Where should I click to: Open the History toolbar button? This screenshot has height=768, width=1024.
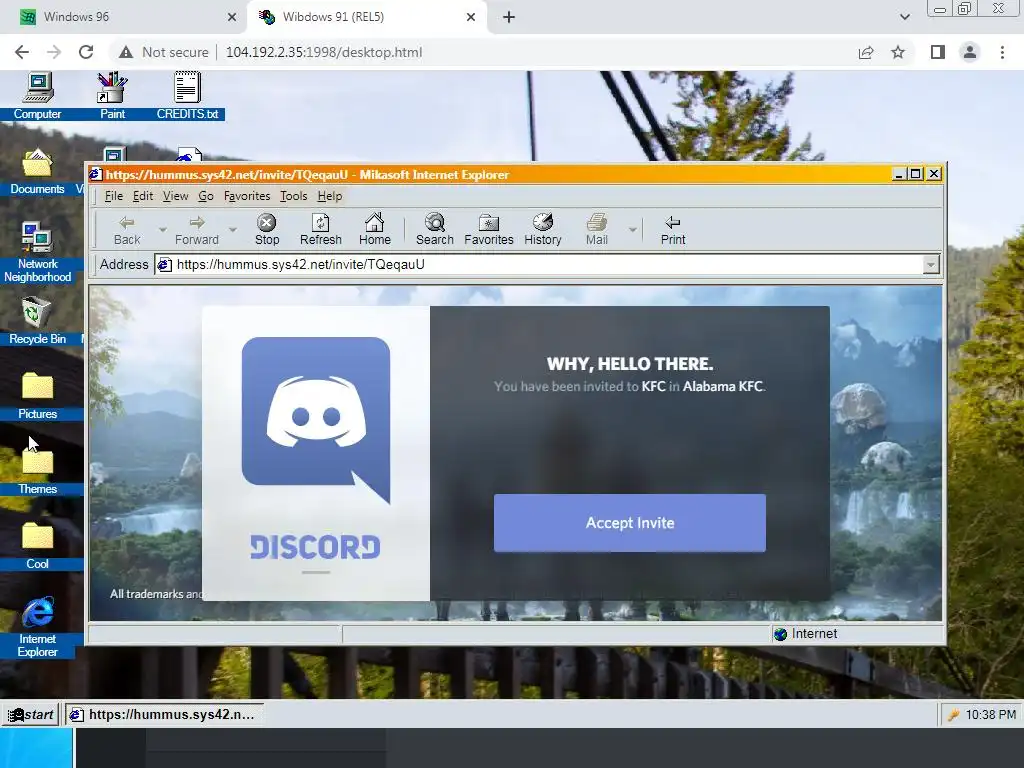[543, 230]
